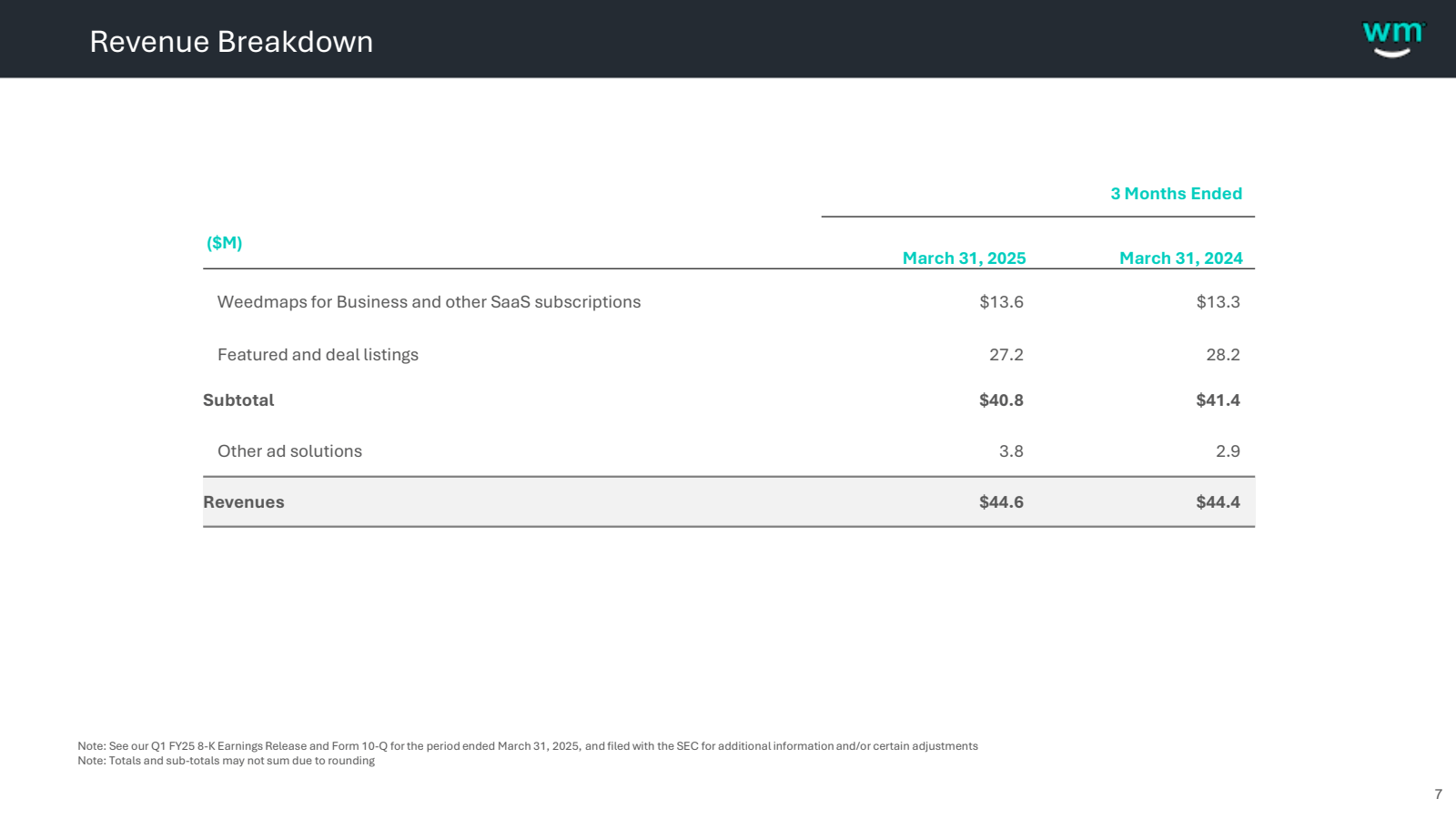This screenshot has width=1456, height=819.
Task: Select the 'Featured and deal listings' row label
Action: click(x=318, y=355)
